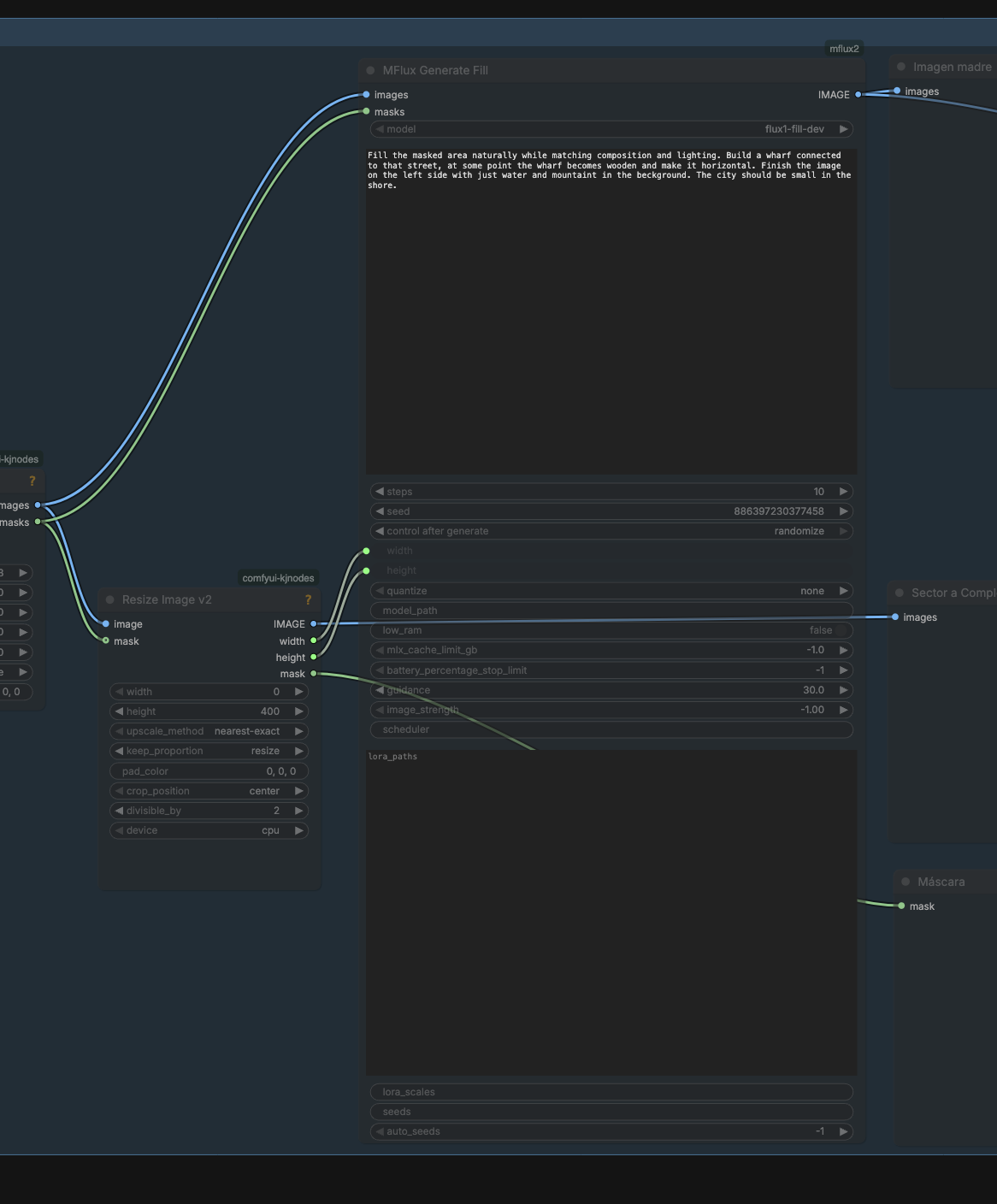Image resolution: width=997 pixels, height=1204 pixels.
Task: Go to previous upscale_method option
Action: 119,731
